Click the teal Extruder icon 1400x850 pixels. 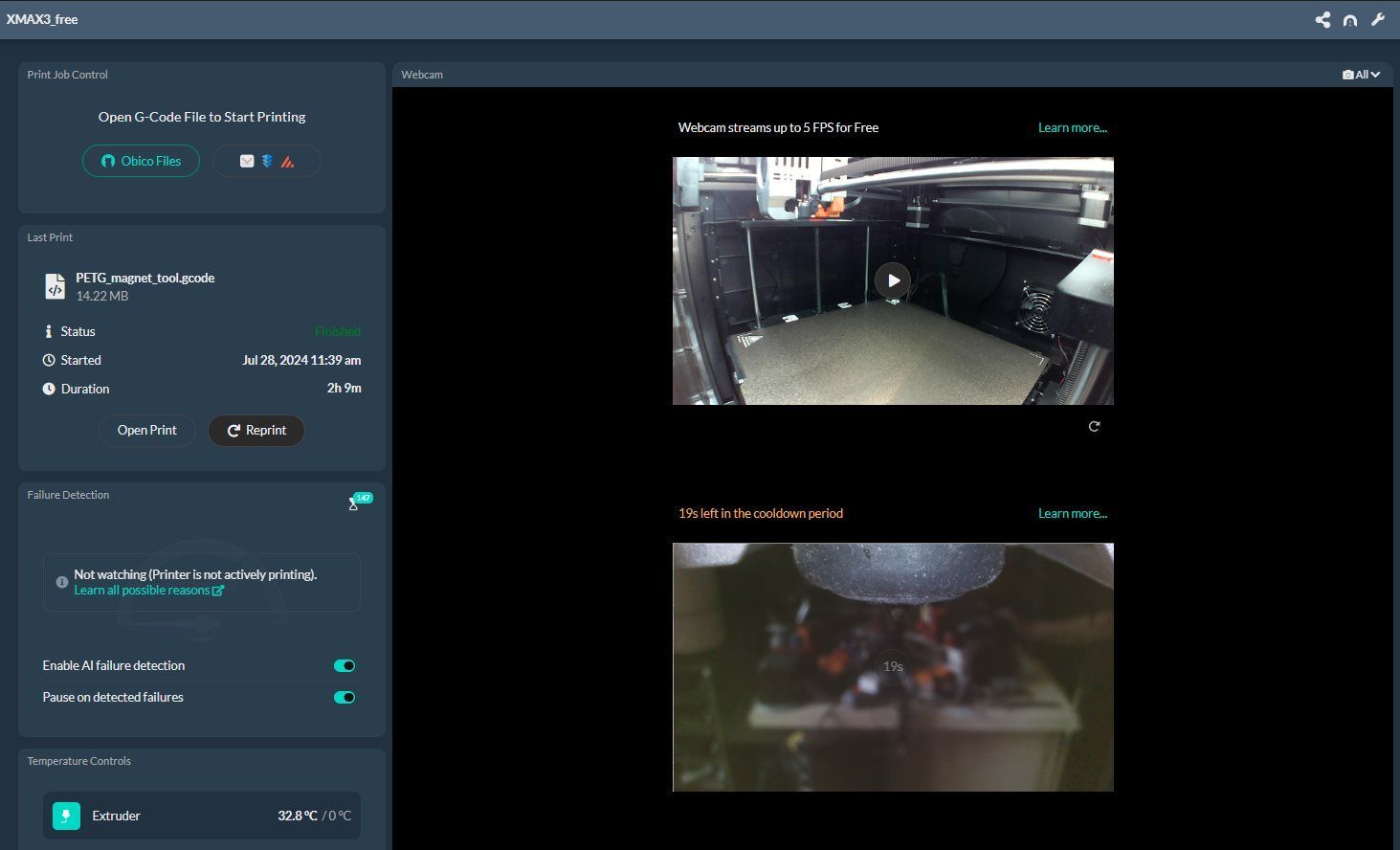point(66,816)
